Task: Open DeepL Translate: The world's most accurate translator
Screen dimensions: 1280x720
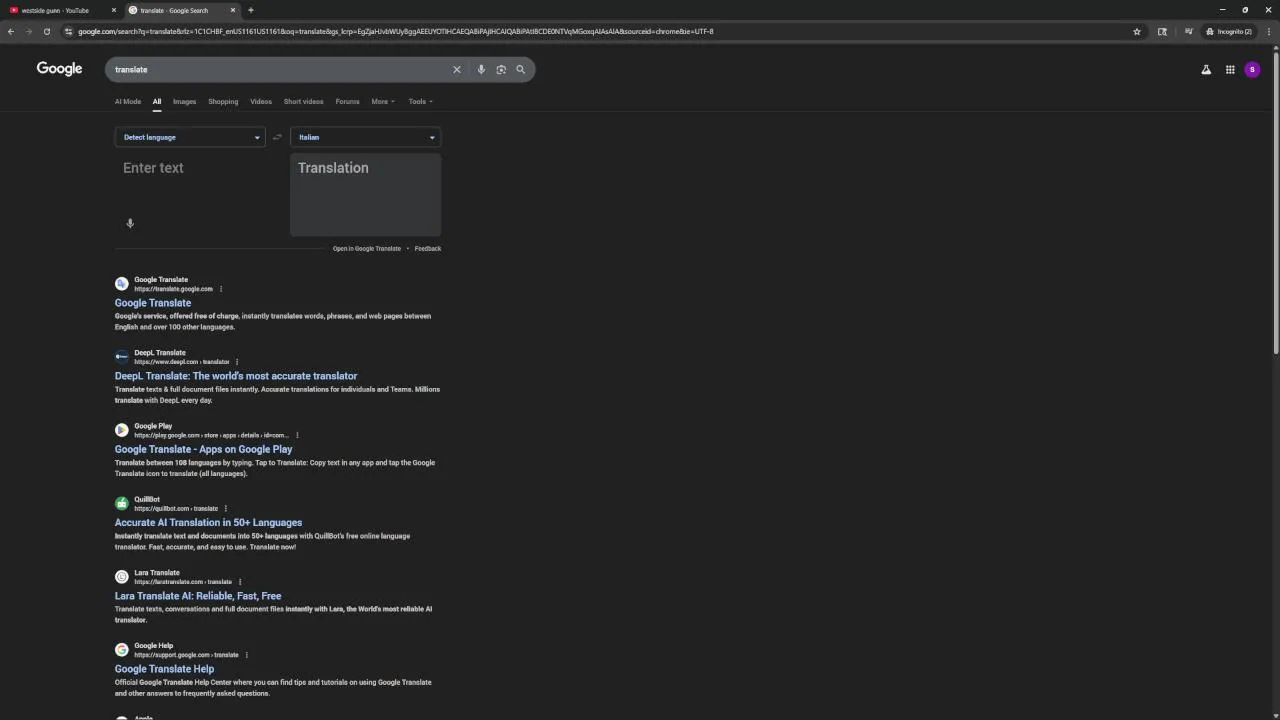Action: pyautogui.click(x=236, y=376)
